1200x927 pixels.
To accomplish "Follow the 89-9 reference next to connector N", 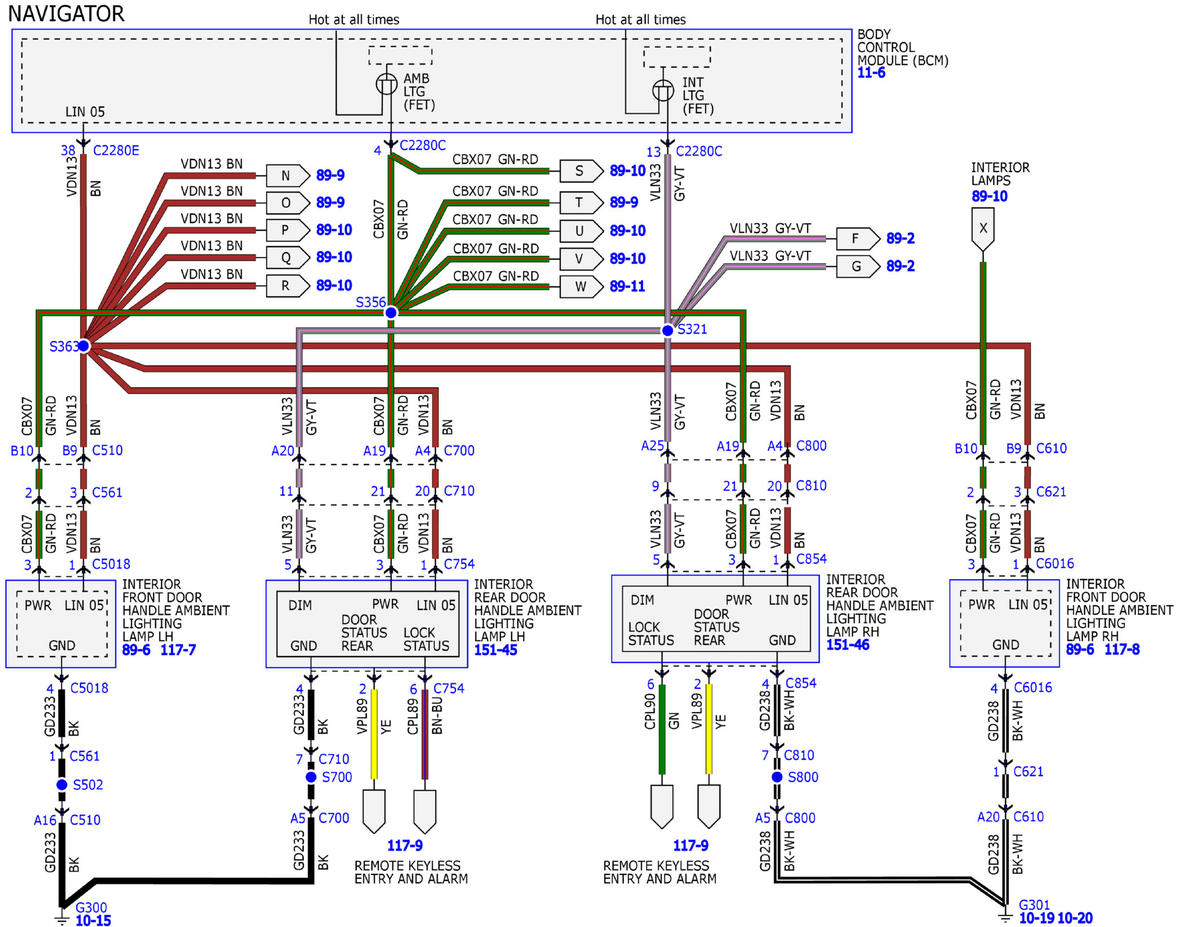I will pos(330,175).
